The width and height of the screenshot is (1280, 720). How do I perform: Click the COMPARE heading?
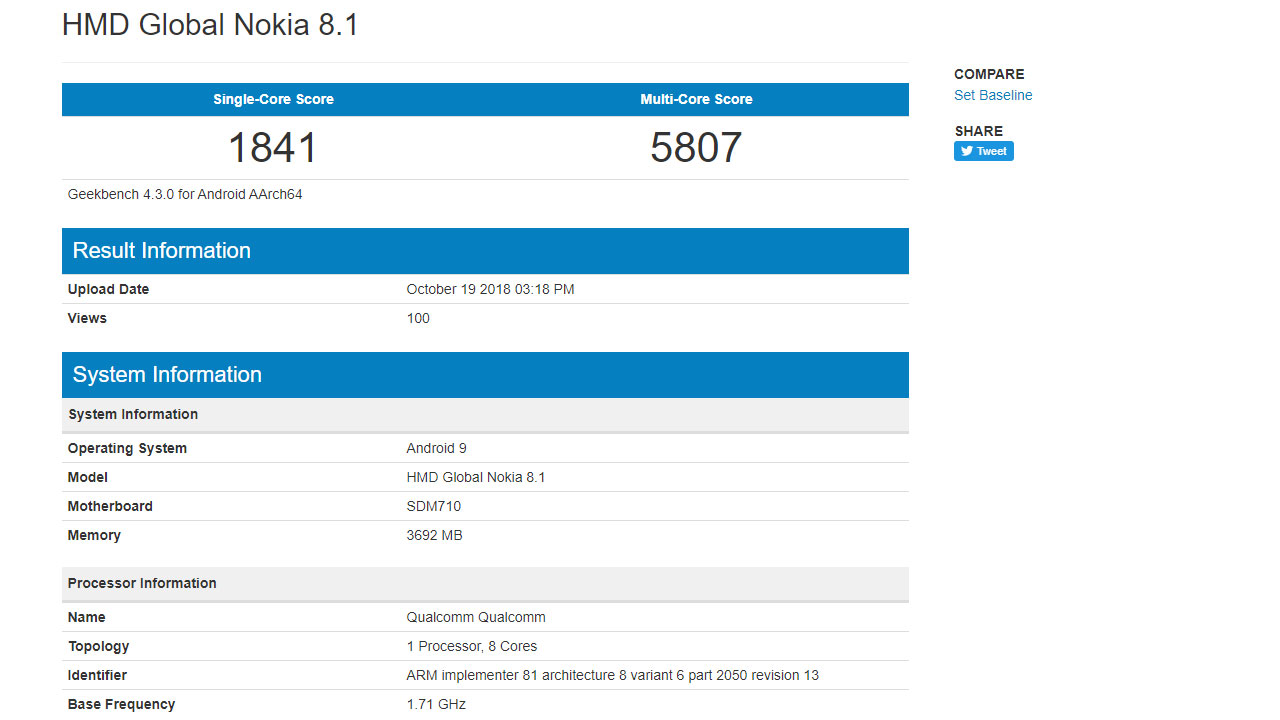tap(989, 74)
